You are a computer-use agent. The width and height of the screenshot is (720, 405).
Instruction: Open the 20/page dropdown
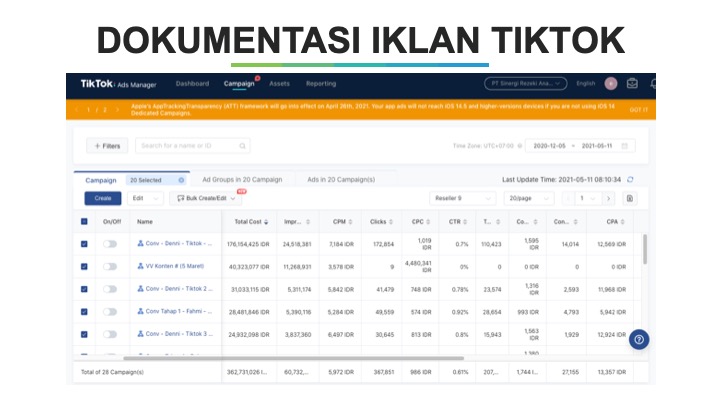click(x=529, y=198)
